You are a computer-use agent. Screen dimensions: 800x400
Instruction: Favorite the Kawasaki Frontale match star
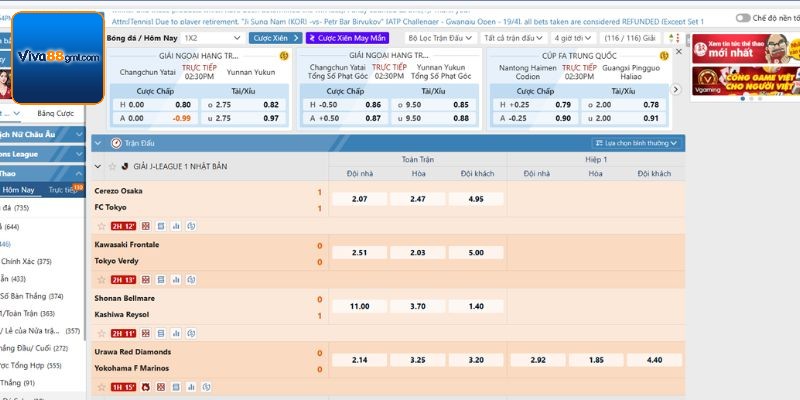(x=102, y=280)
